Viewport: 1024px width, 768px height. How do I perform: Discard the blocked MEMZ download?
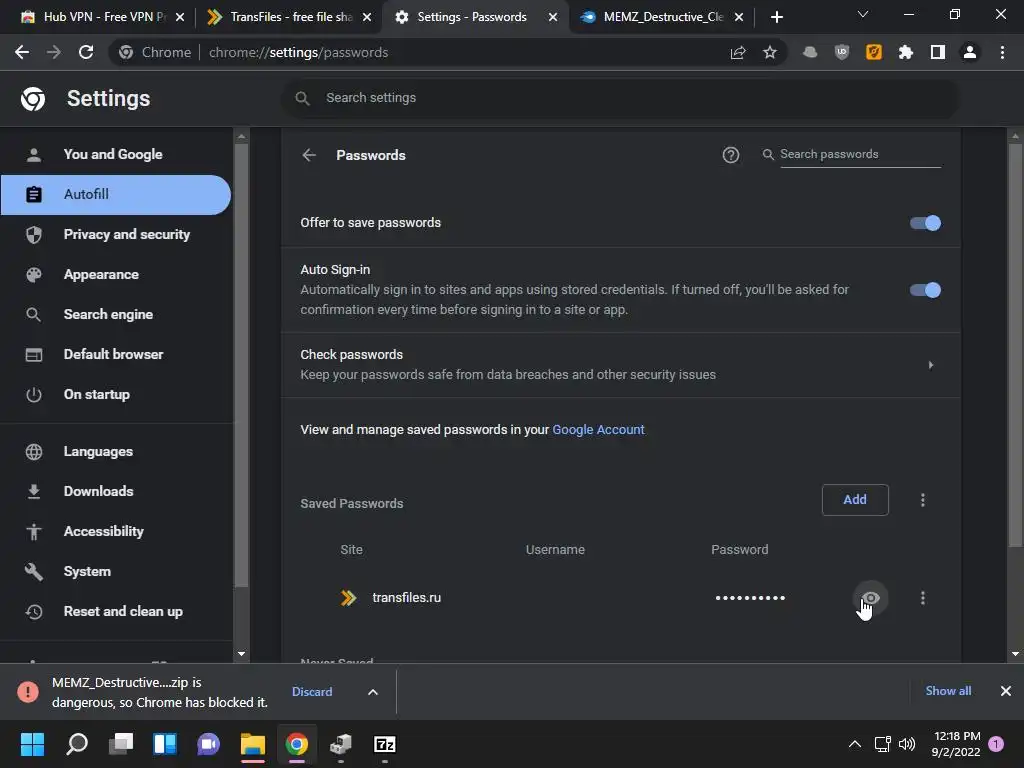point(312,692)
